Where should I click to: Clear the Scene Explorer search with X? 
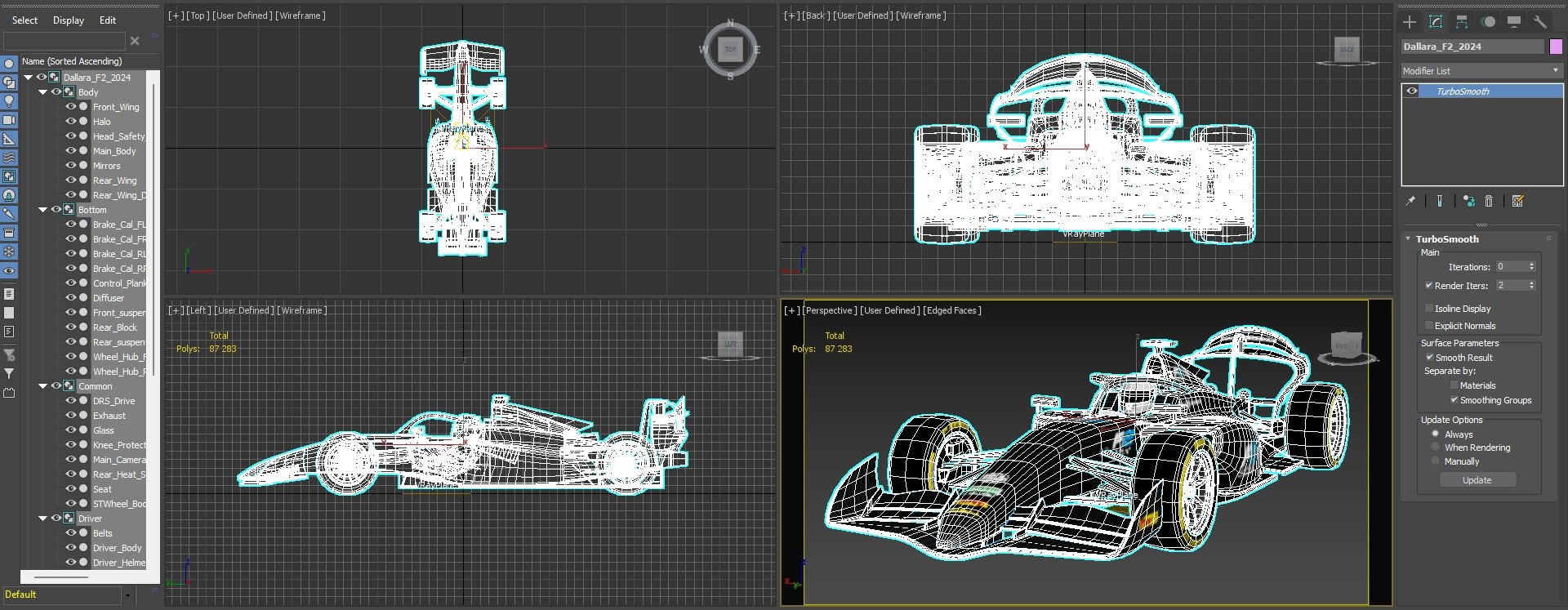135,41
